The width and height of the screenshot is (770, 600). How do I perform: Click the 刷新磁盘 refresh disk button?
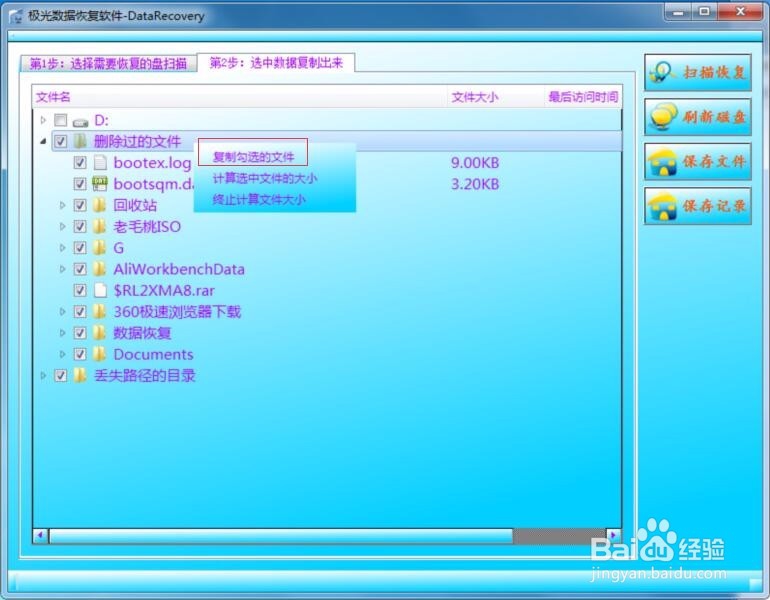click(x=698, y=117)
